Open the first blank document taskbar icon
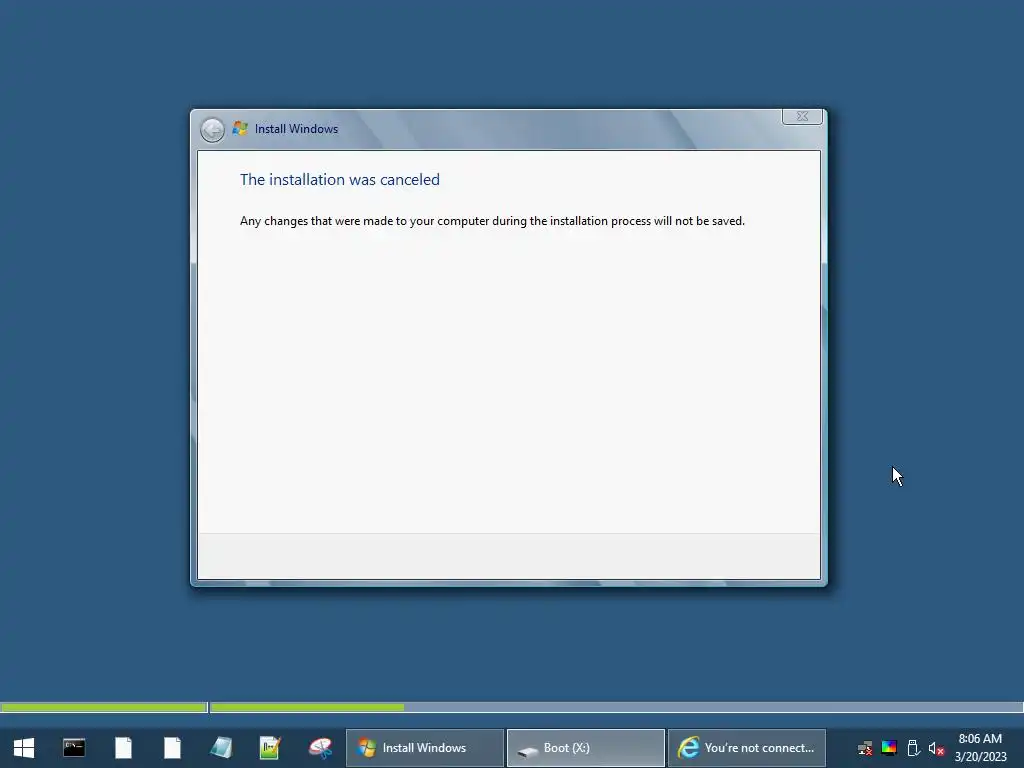 pos(123,748)
